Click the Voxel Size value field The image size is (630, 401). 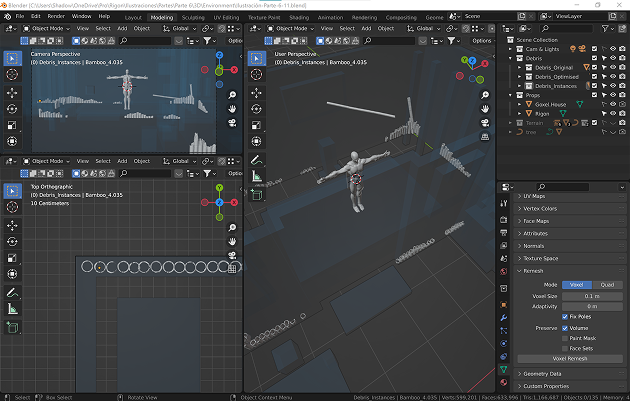[593, 296]
